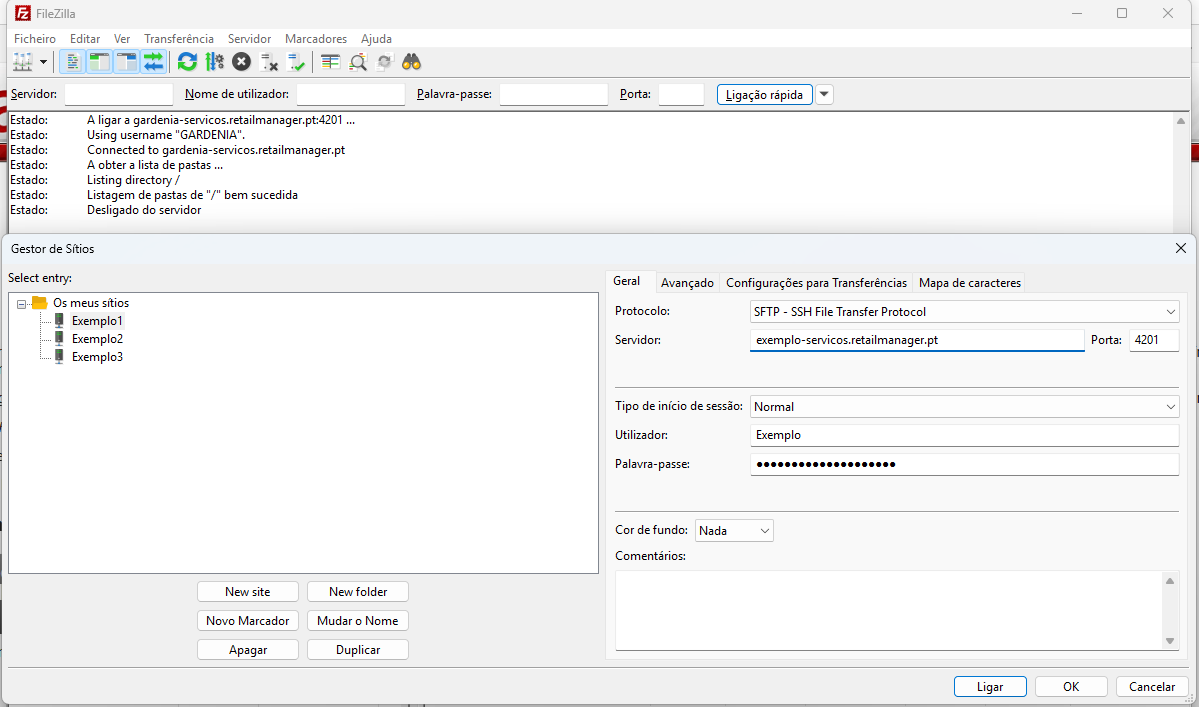Open the Ver menu
This screenshot has width=1199, height=707.
coord(122,38)
